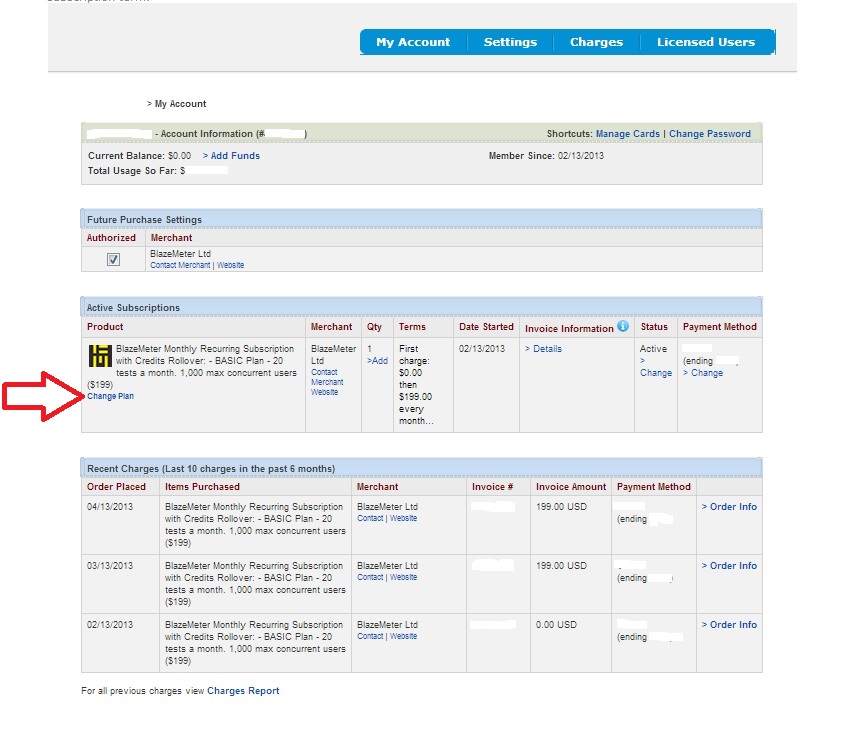Click the Add quantity link
Viewport: 855px width, 735px height.
(x=377, y=360)
